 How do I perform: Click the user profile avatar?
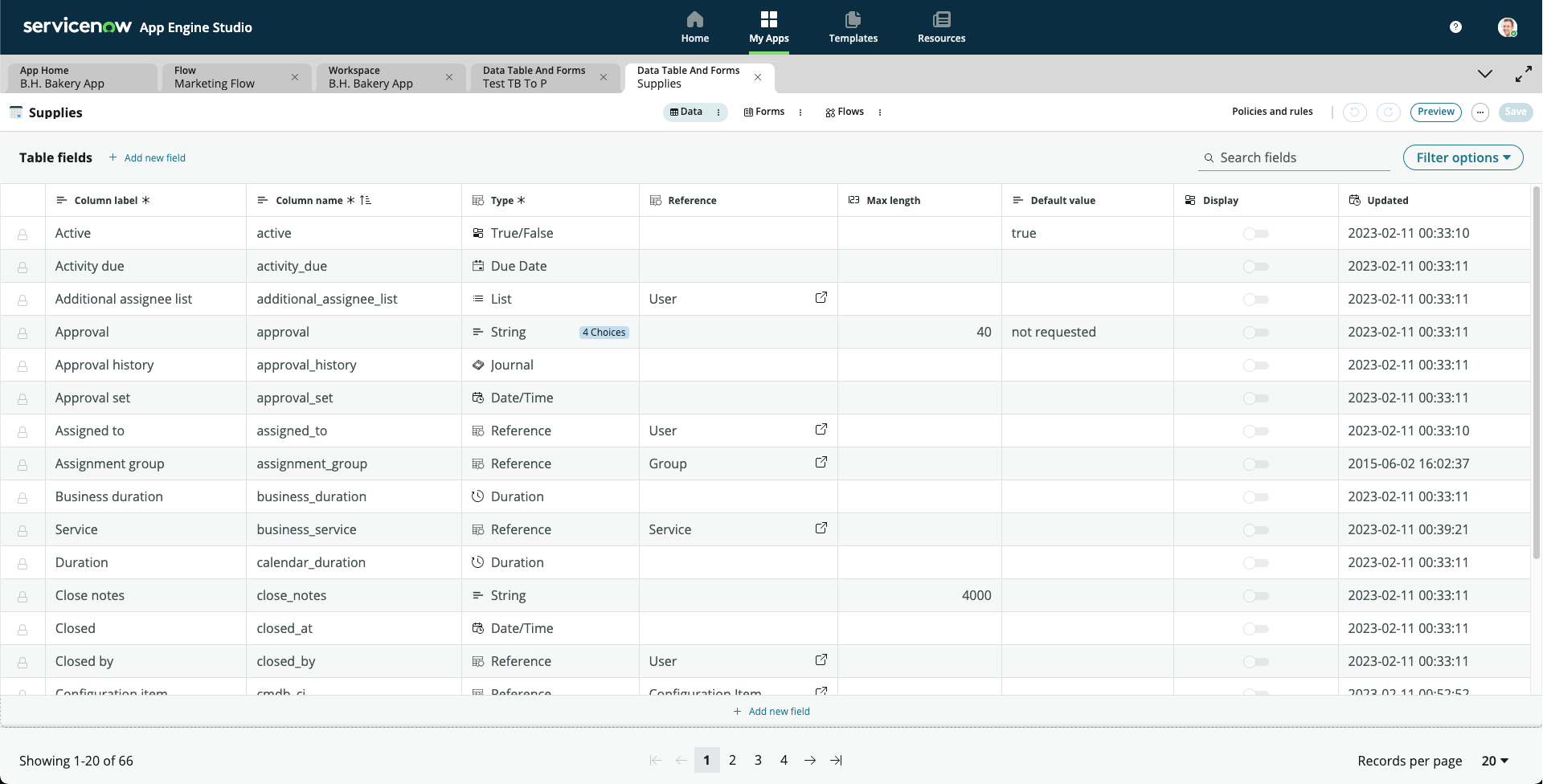click(x=1507, y=27)
